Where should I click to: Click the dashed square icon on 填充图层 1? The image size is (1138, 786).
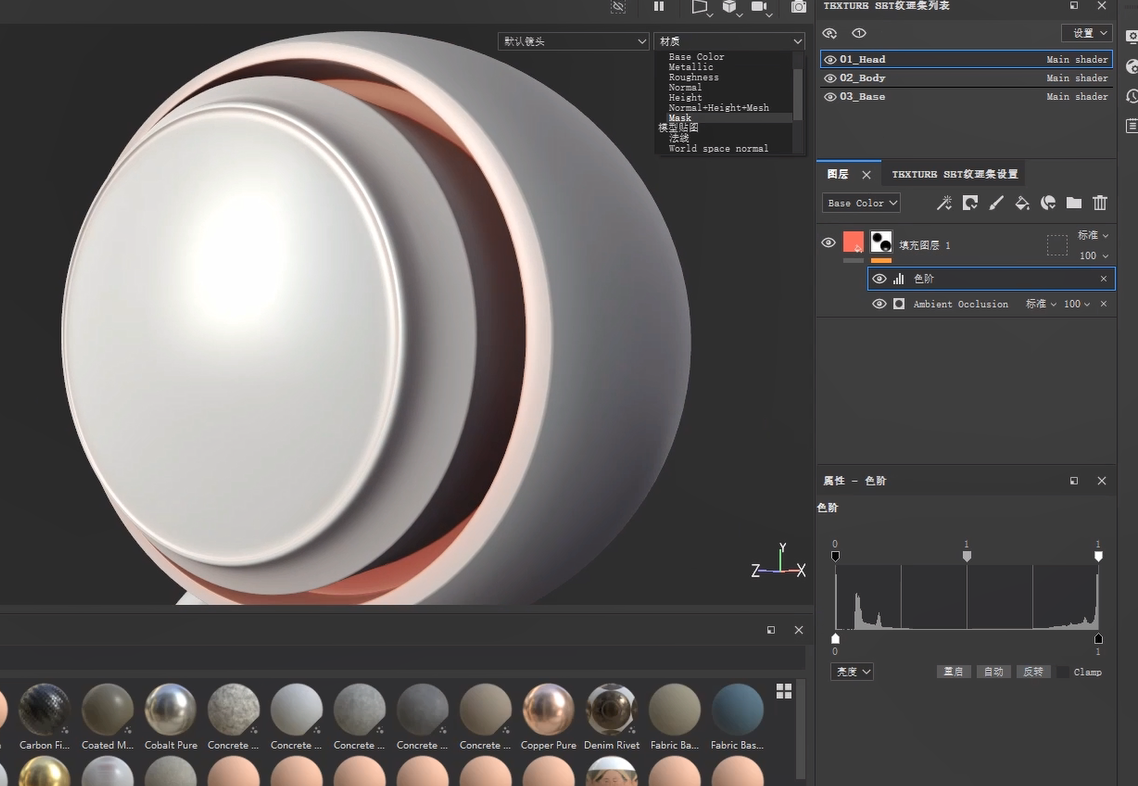coord(1057,245)
